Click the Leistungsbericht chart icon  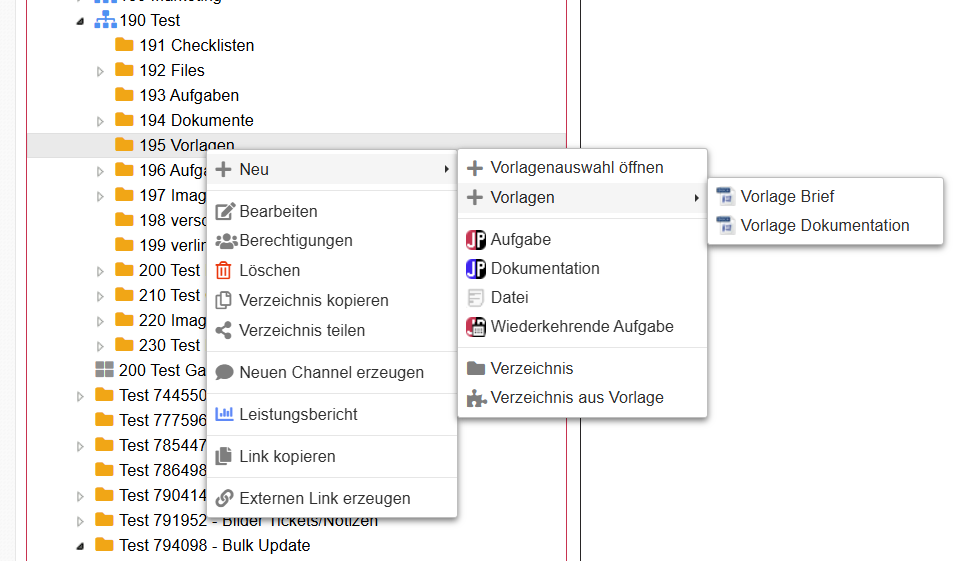point(224,414)
